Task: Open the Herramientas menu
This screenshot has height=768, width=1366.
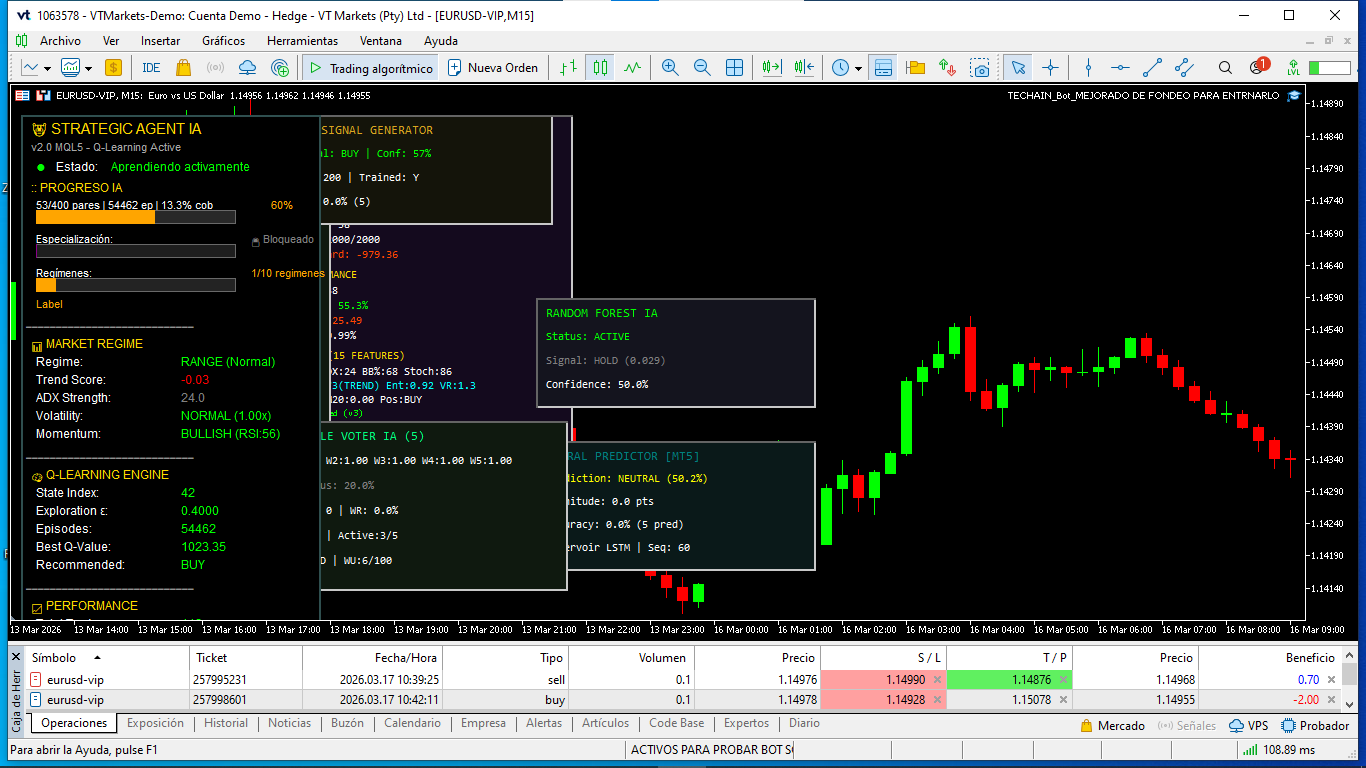Action: point(302,41)
